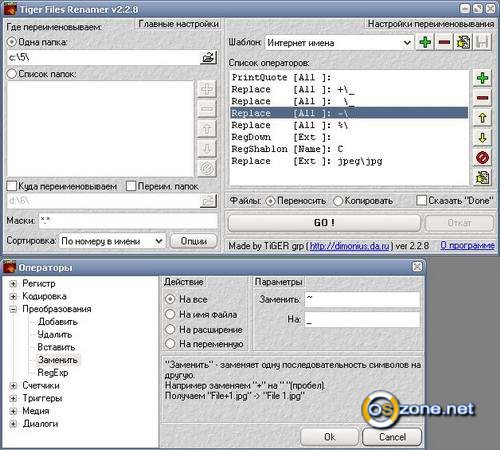Select PrintQuote [All] operator row
The height and width of the screenshot is (450, 500).
(x=349, y=77)
